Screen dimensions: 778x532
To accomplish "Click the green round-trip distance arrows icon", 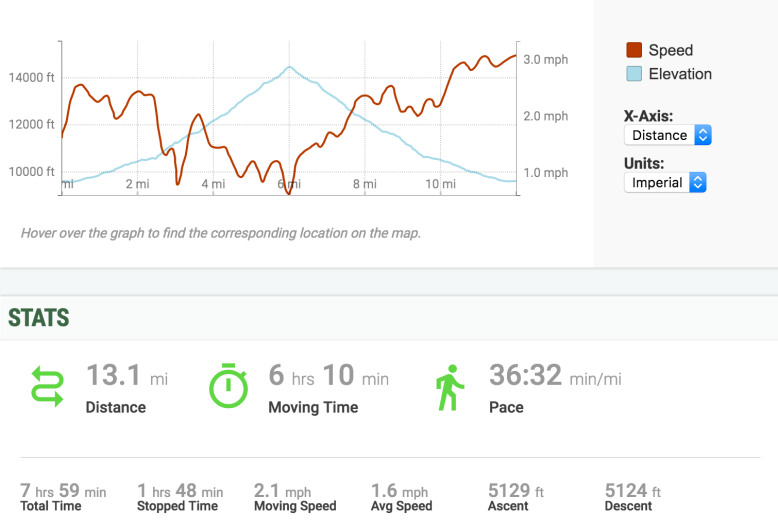I will coord(47,386).
